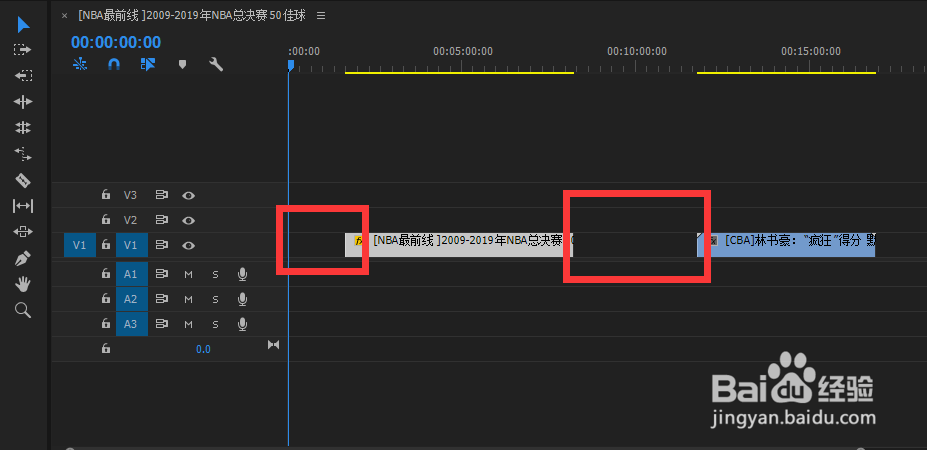Hide track V3 output eye

pos(189,195)
